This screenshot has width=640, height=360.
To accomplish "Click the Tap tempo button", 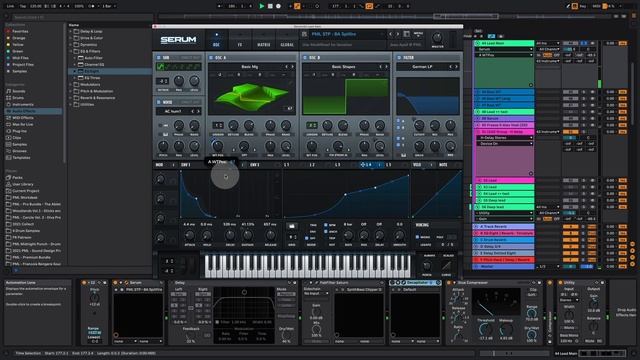I will point(23,6).
